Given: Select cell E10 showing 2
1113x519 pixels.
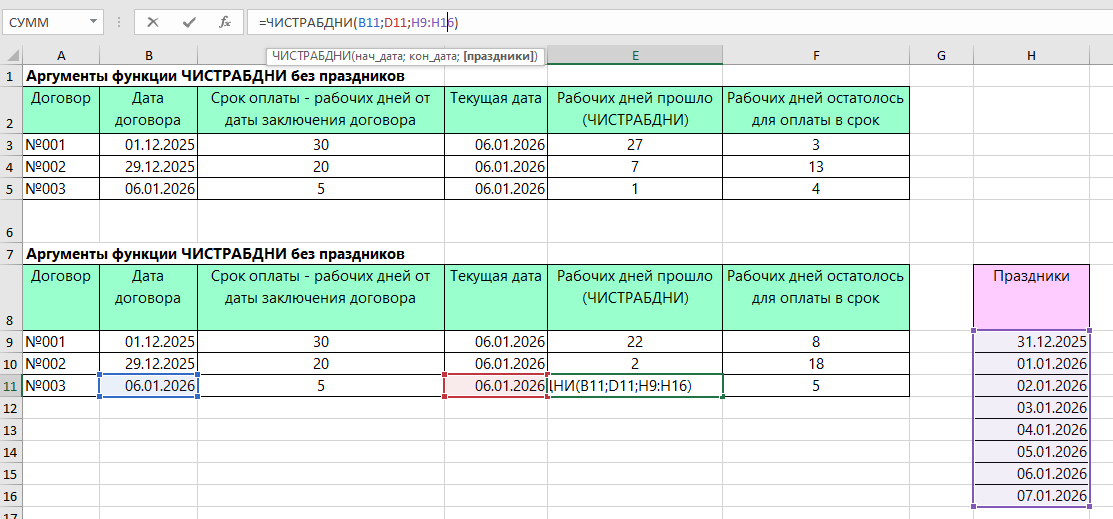Looking at the screenshot, I should [635, 364].
